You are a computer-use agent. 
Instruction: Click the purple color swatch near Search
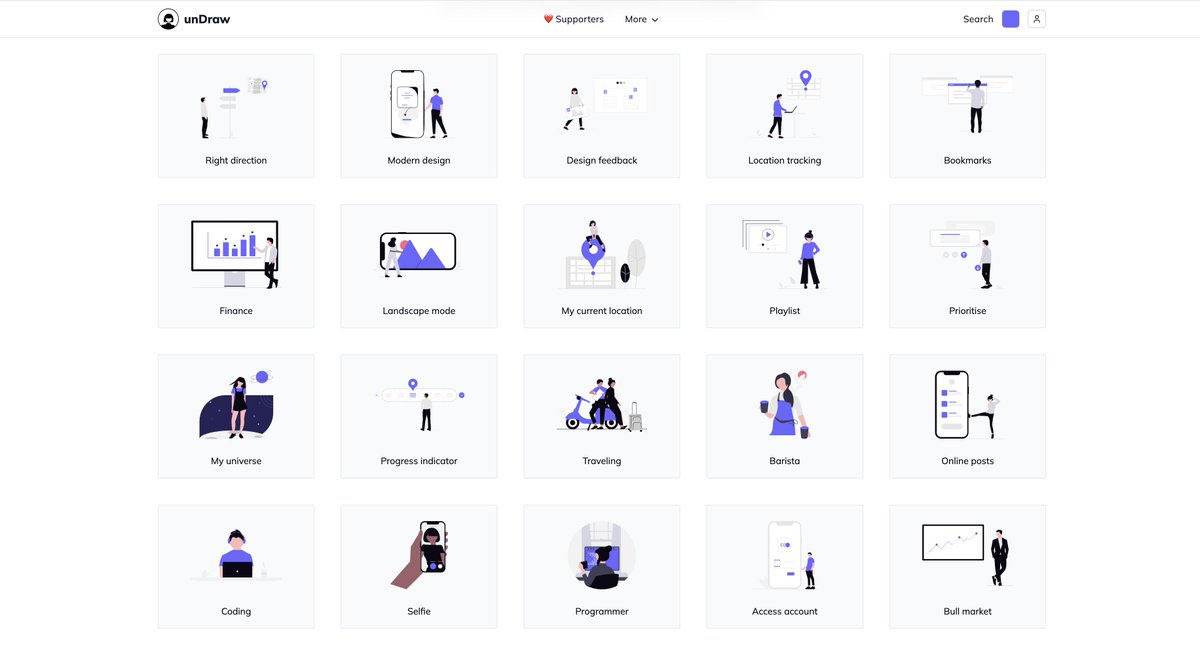[1010, 18]
